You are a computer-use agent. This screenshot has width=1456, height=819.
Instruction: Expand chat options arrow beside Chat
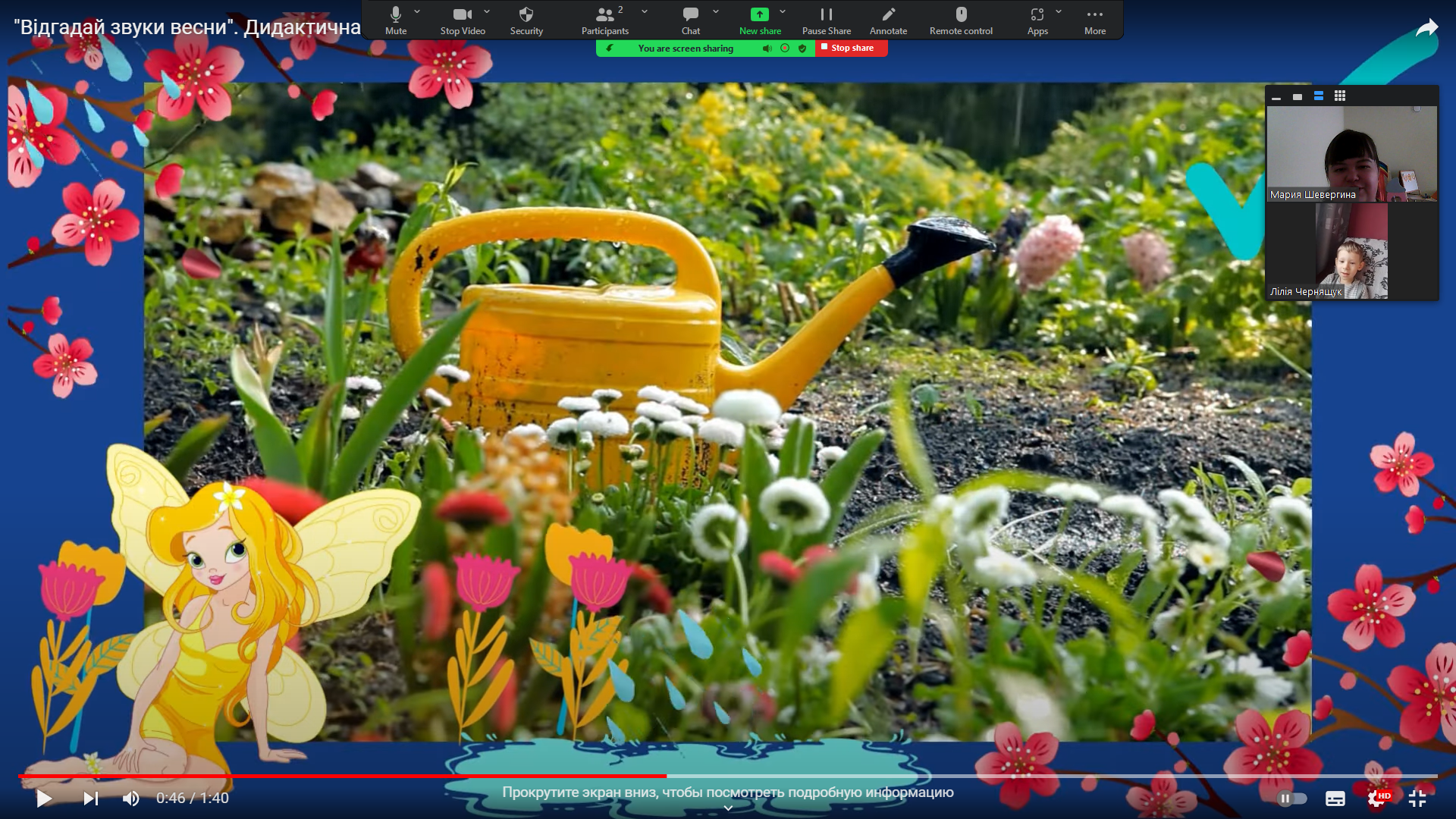[716, 12]
